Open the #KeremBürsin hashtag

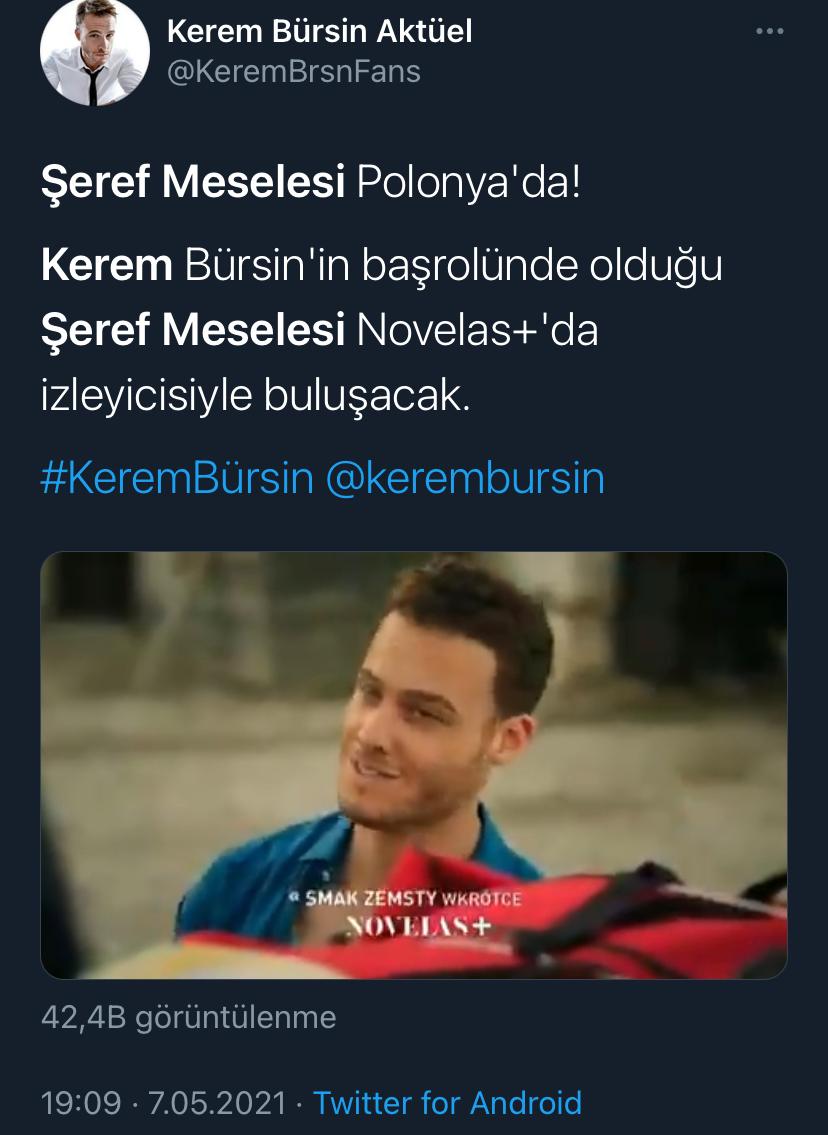[x=177, y=478]
